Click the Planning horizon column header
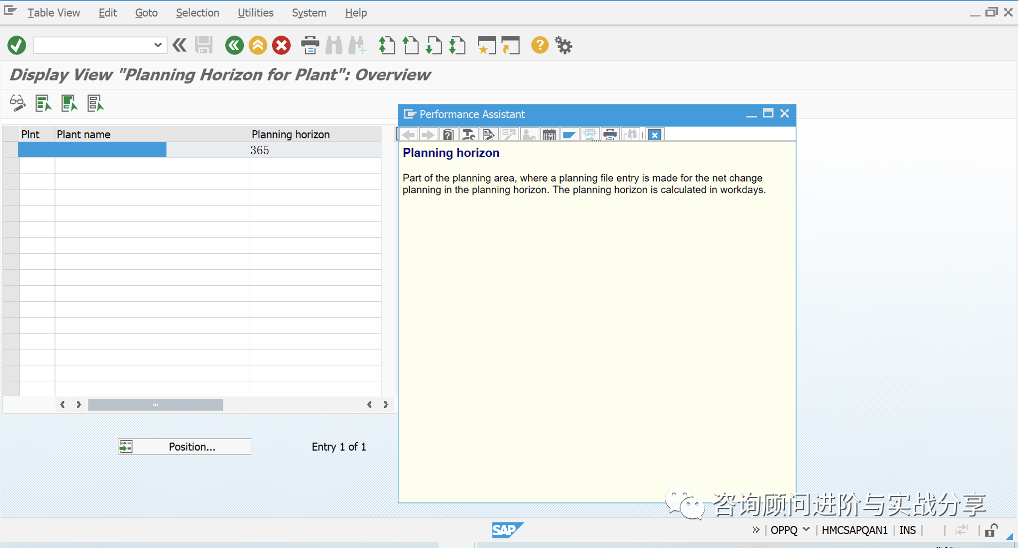Viewport: 1020px width, 550px height. 315,134
